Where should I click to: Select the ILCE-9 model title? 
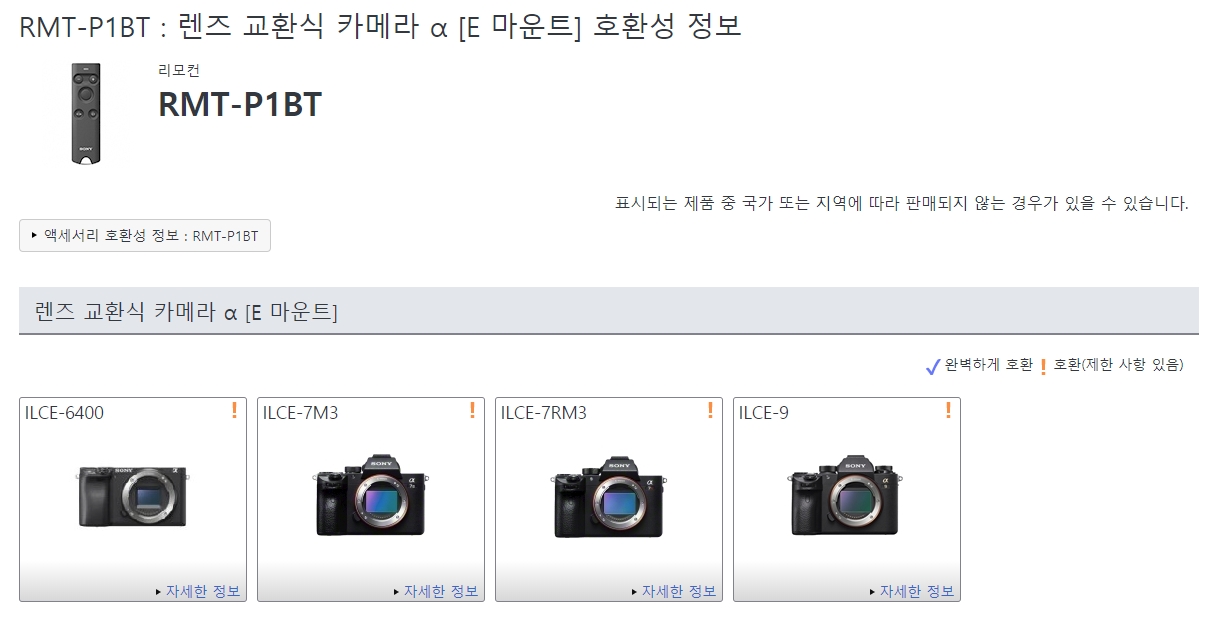(x=763, y=412)
